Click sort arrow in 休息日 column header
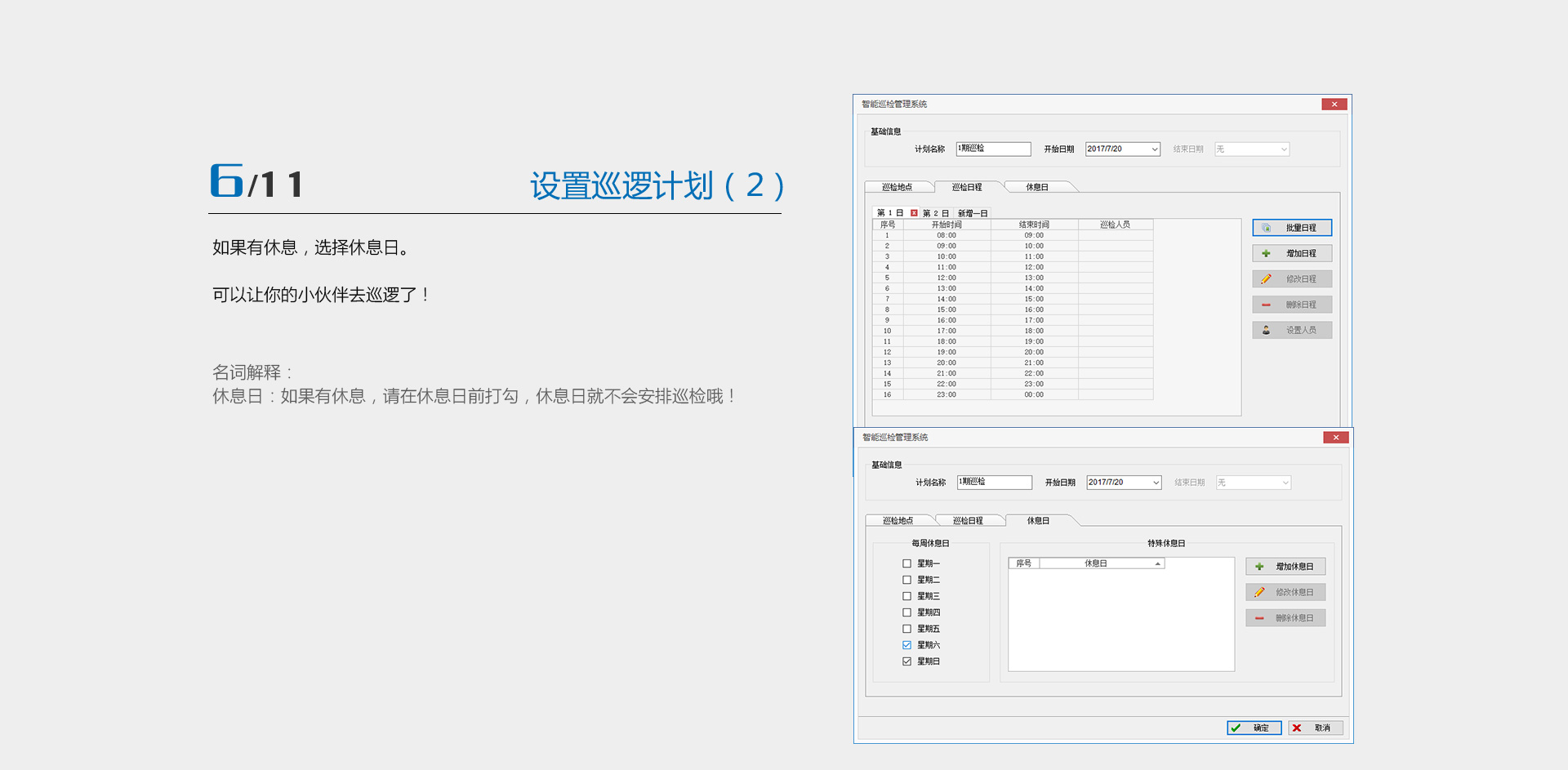The height and width of the screenshot is (770, 1568). click(x=1157, y=563)
